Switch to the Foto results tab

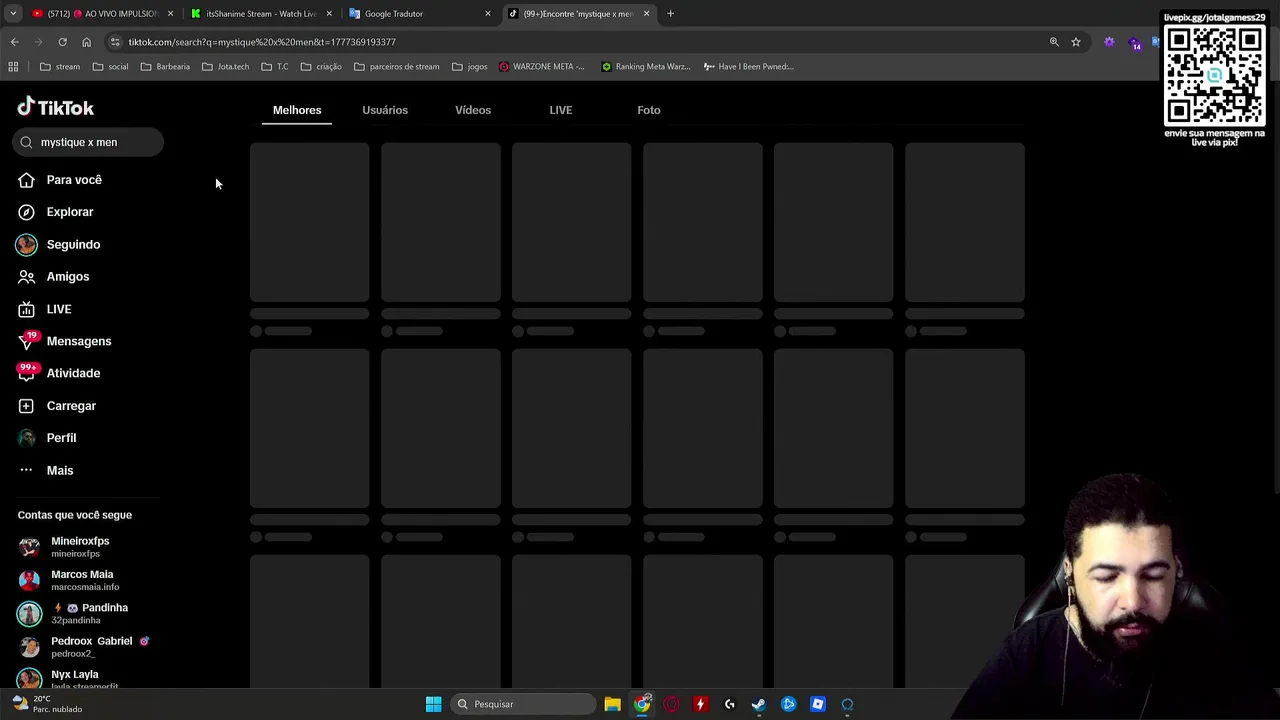coord(649,110)
